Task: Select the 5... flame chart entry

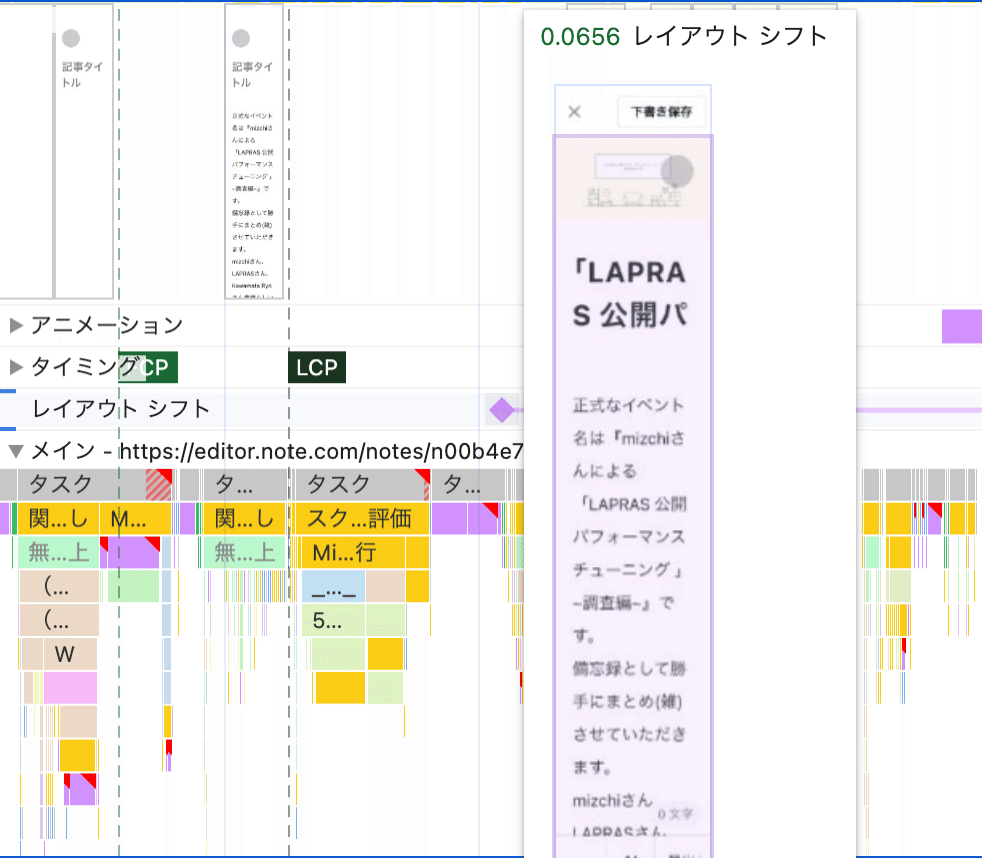Action: click(x=333, y=620)
